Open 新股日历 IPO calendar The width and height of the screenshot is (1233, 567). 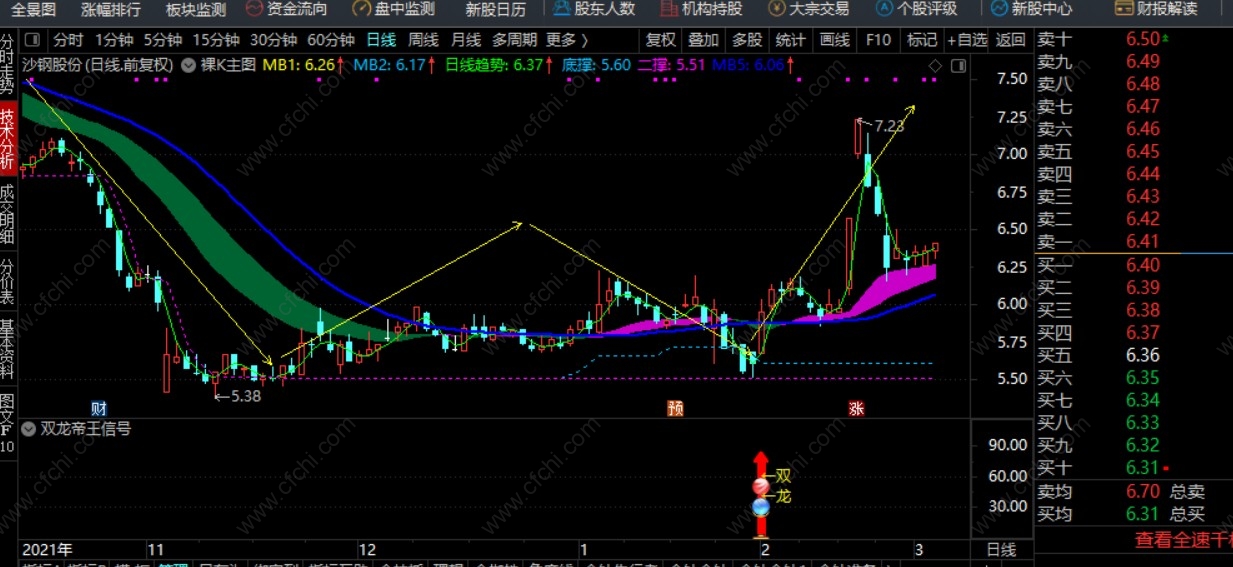496,9
